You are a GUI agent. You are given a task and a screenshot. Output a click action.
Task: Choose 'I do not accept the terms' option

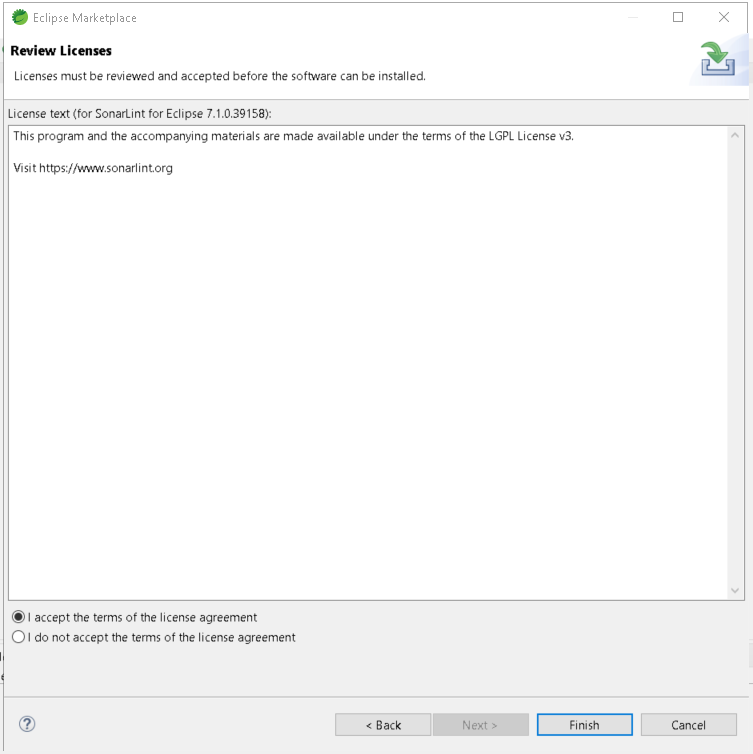pyautogui.click(x=18, y=637)
